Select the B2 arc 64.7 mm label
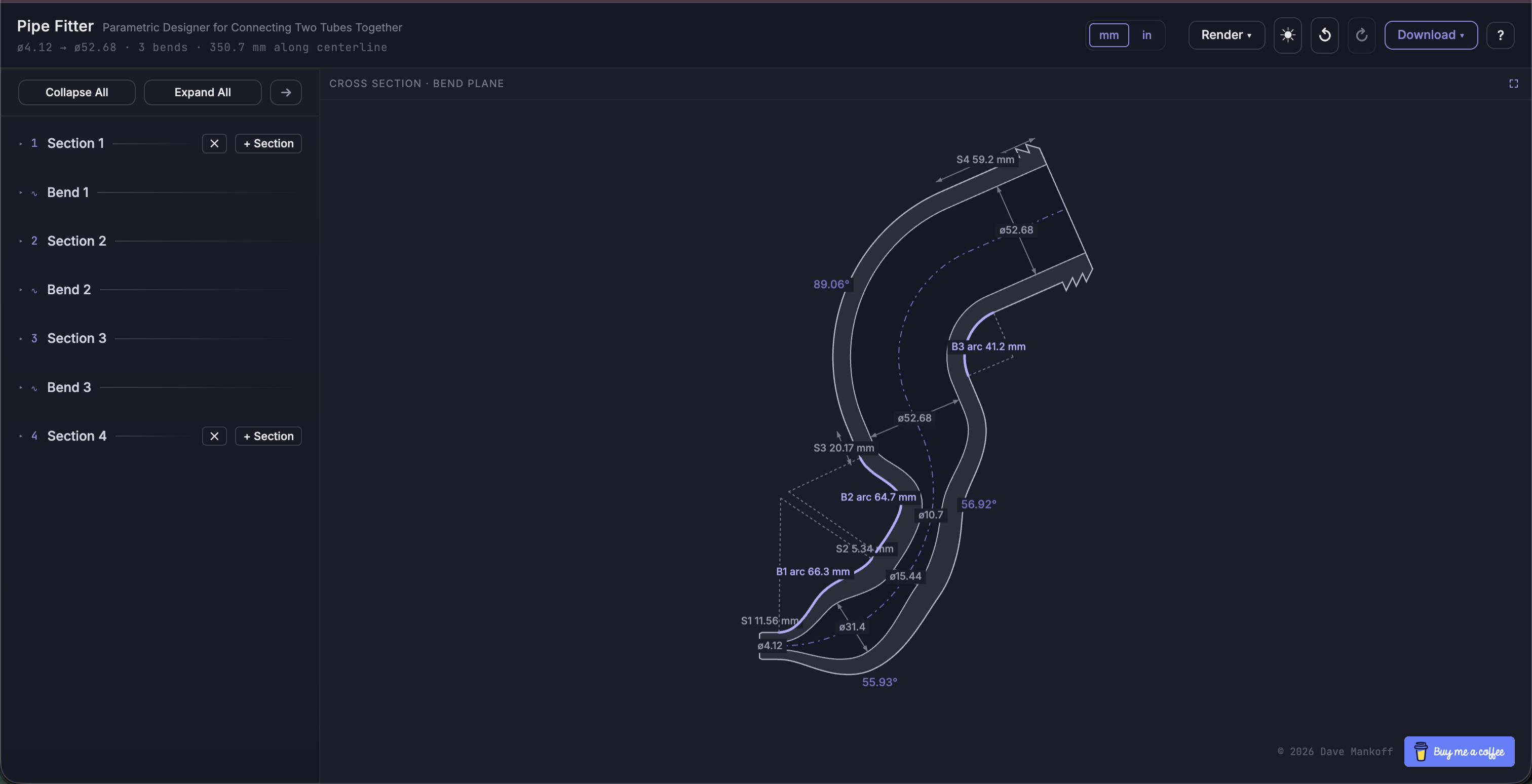The width and height of the screenshot is (1532, 784). [878, 497]
